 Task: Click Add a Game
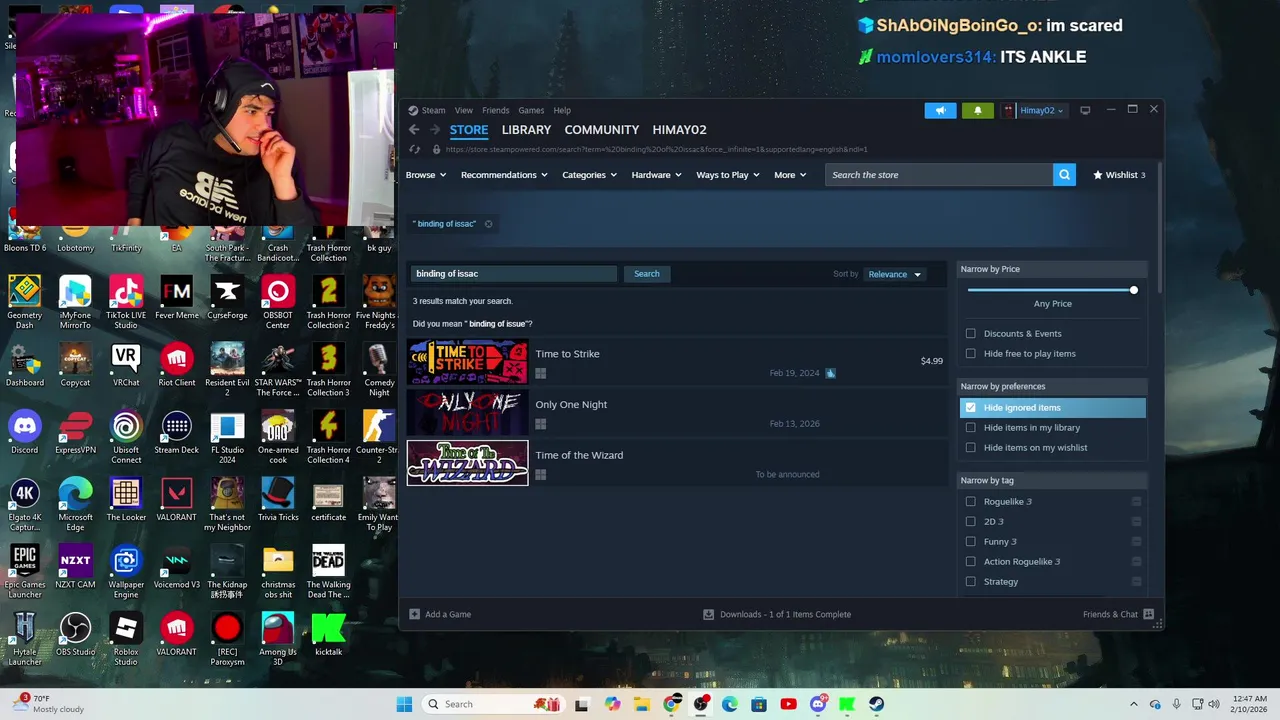440,614
